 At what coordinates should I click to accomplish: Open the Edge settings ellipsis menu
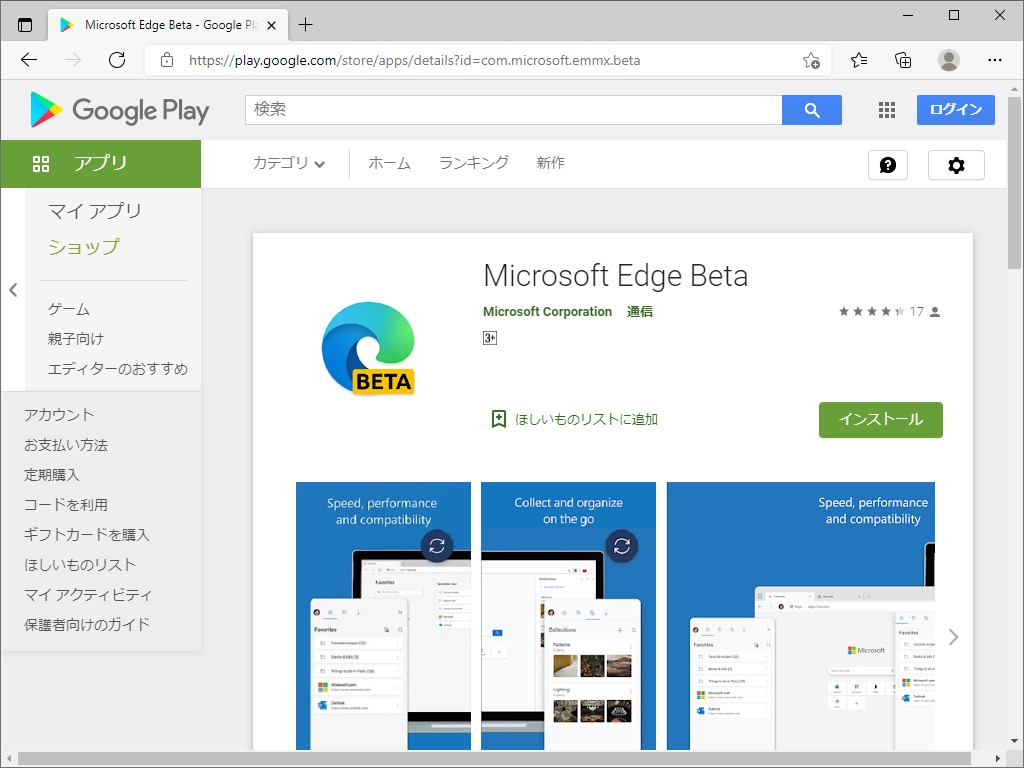[x=995, y=60]
